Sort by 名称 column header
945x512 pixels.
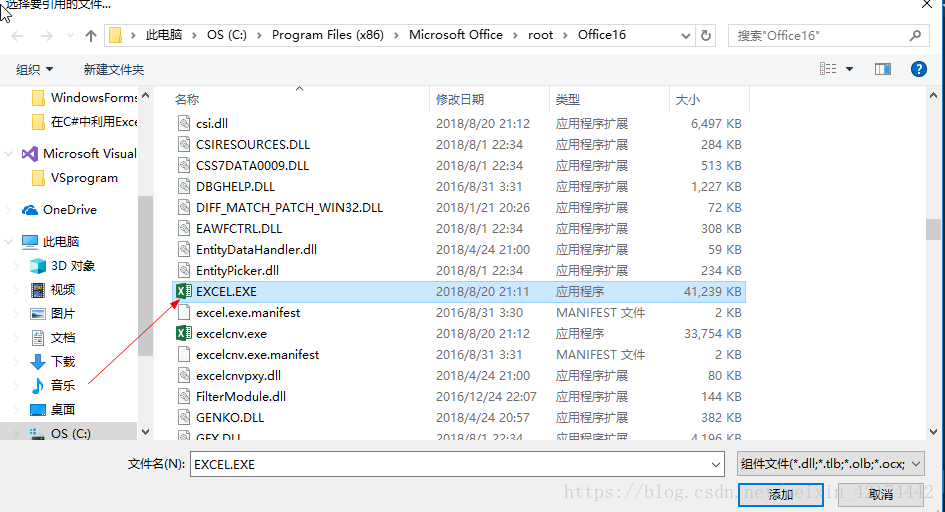(300, 99)
